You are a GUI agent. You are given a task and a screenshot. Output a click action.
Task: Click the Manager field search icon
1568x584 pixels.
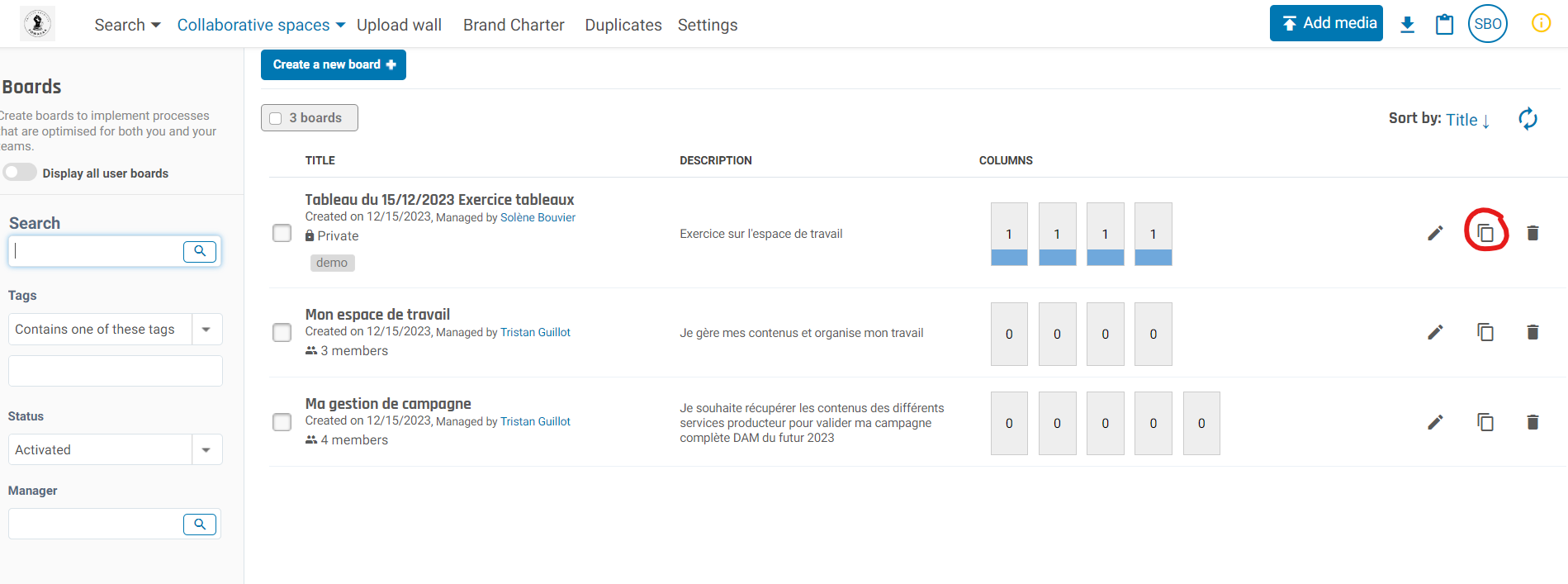(x=200, y=524)
